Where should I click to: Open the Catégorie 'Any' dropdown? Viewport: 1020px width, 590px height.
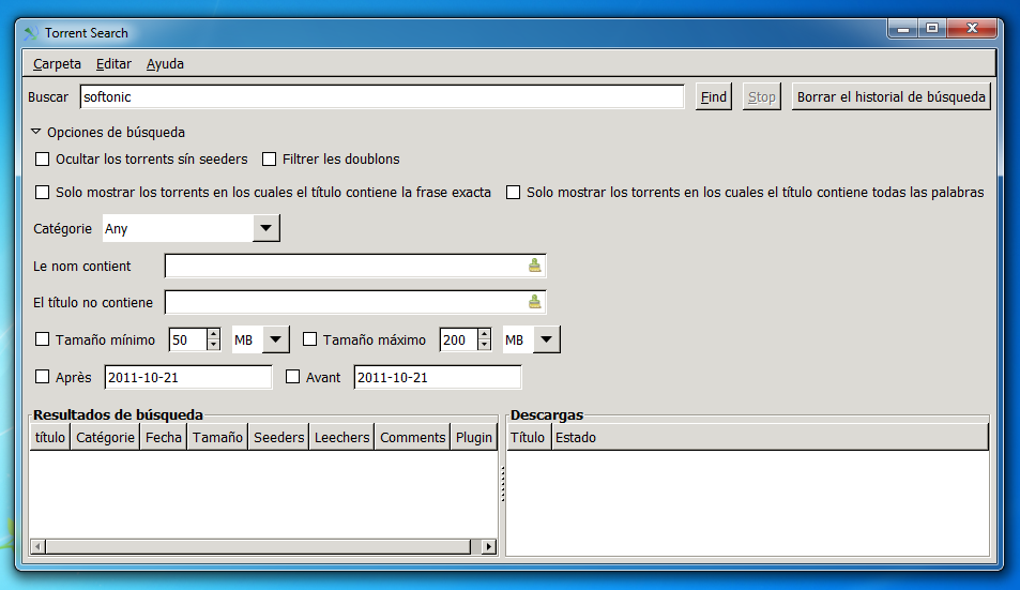tap(266, 228)
